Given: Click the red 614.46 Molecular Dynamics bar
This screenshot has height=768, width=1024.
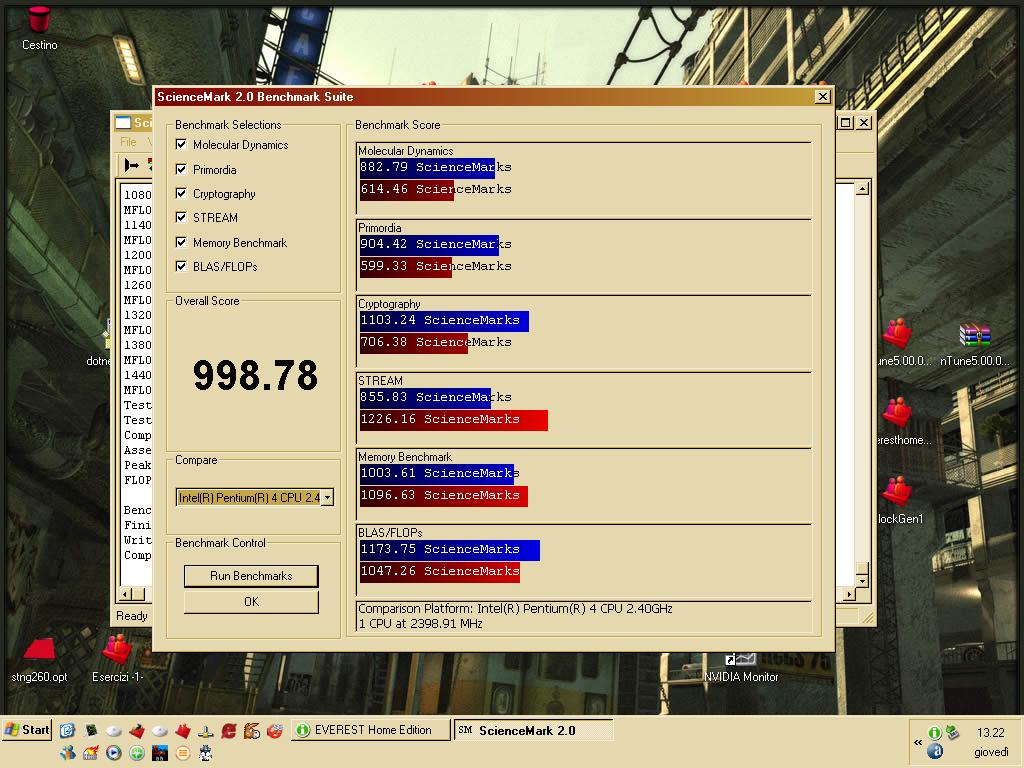Looking at the screenshot, I should [407, 189].
